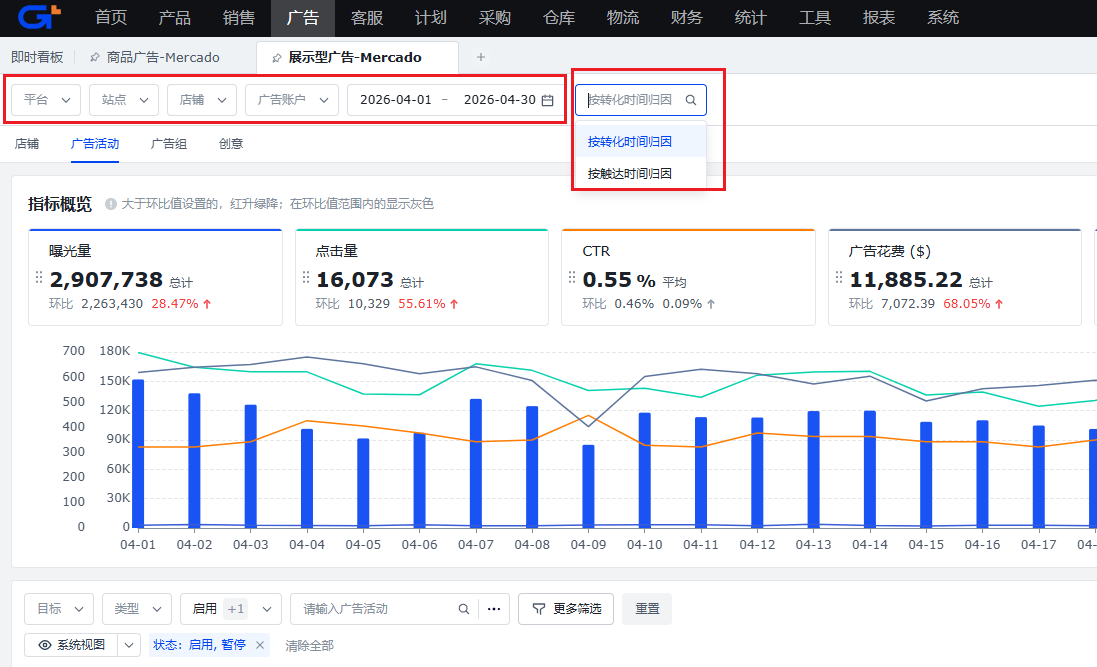Click the 04-01 blue chart bar

[x=138, y=454]
